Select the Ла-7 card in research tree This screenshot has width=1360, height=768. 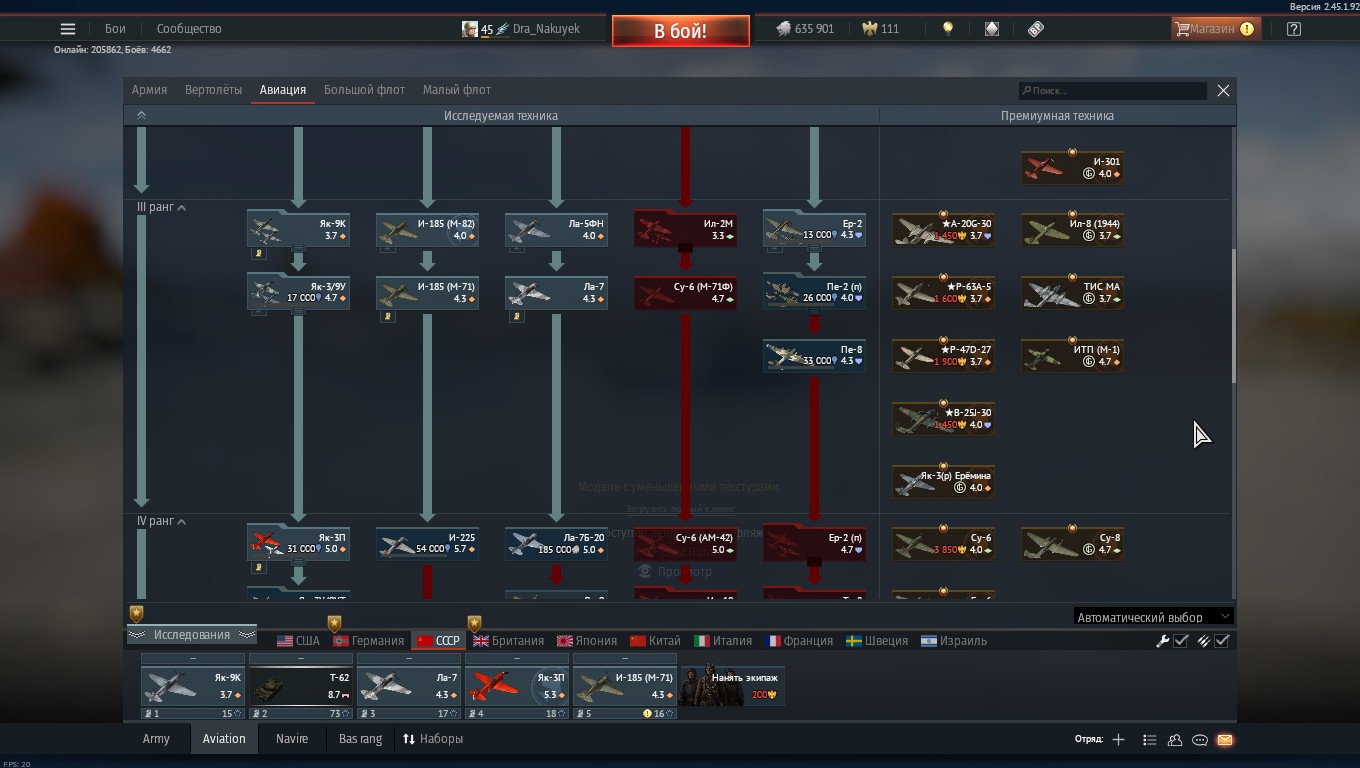(556, 292)
